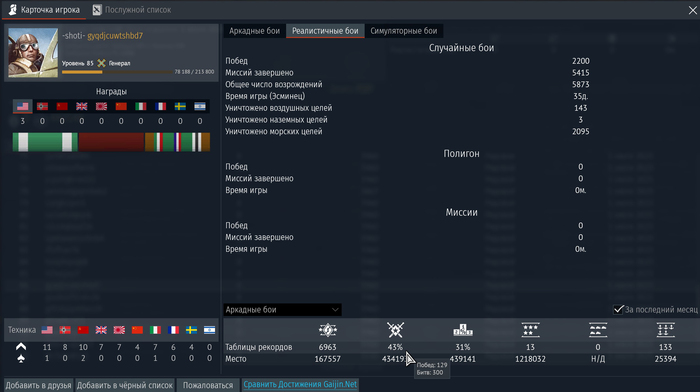Click the crossed swords rank icon
Screen dimensions: 700x392
pos(101,63)
